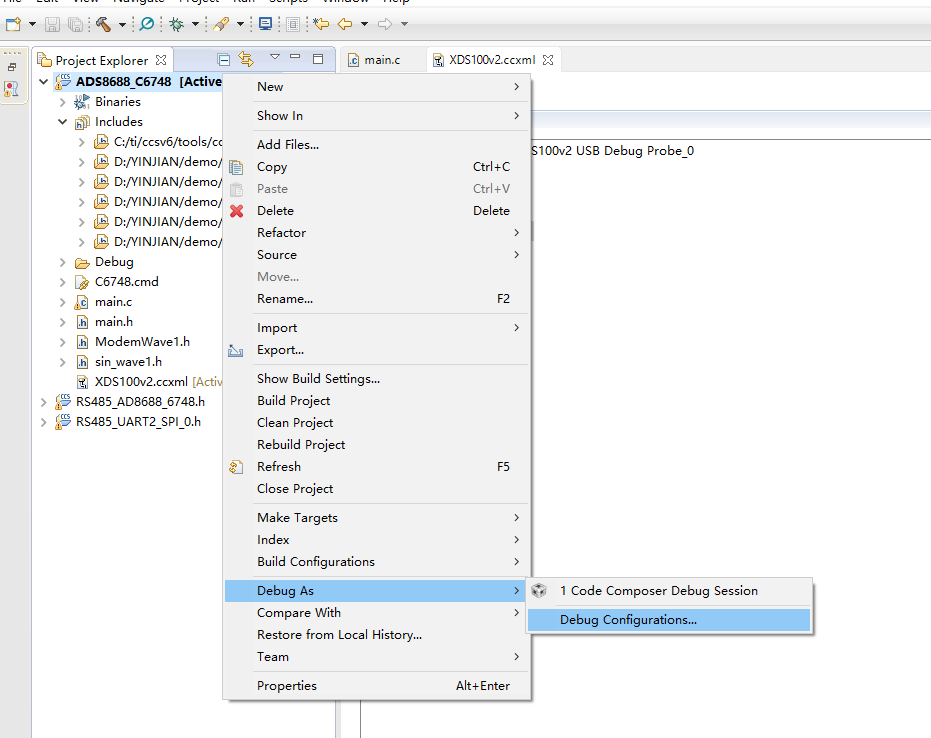Open the Project menu in the menu bar
The image size is (931, 738).
click(200, 3)
